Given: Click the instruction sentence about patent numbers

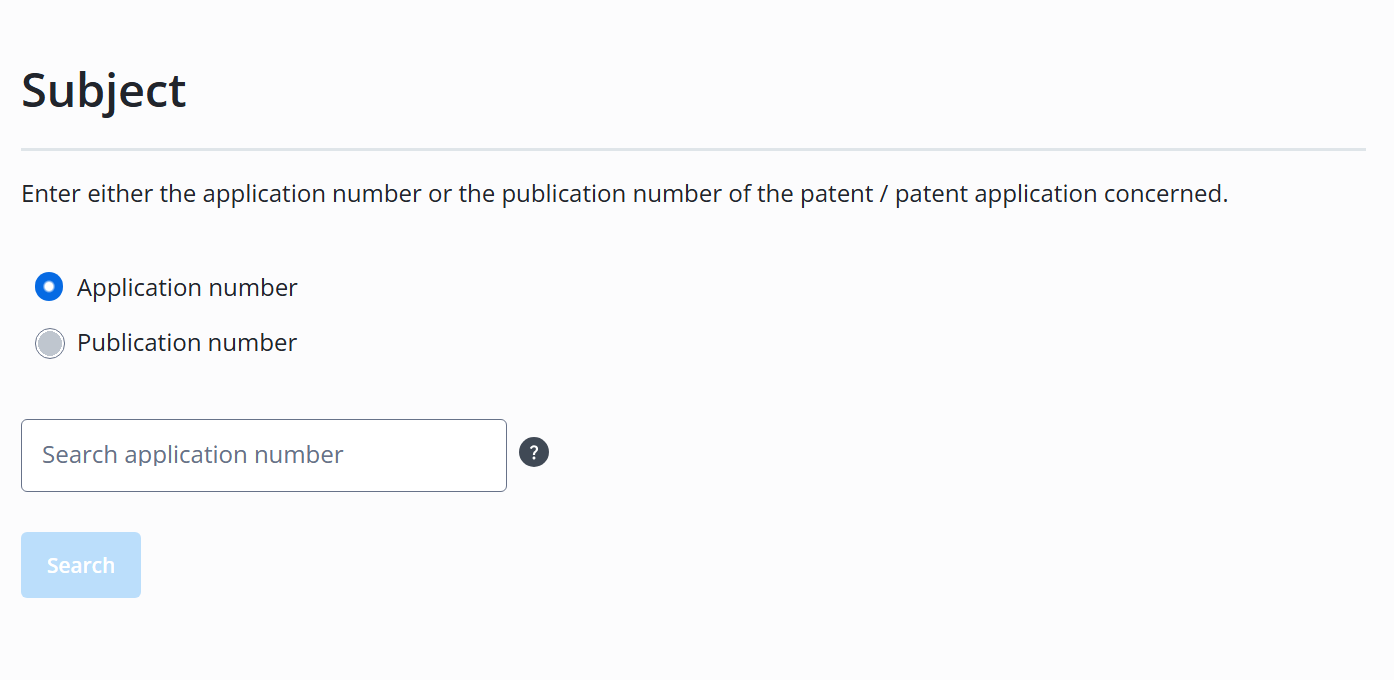Looking at the screenshot, I should 624,194.
